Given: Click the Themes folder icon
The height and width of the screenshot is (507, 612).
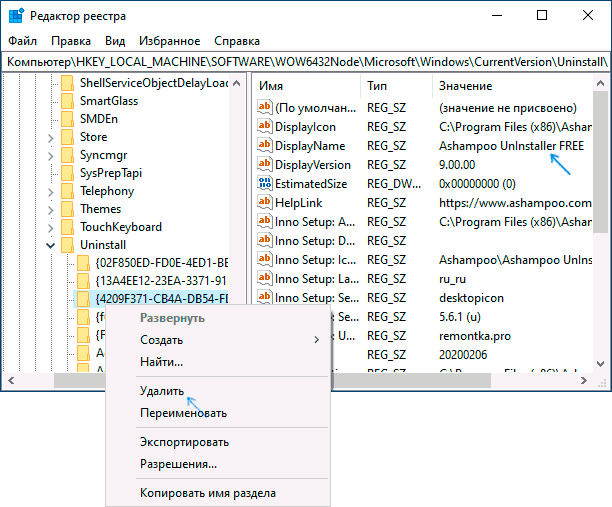Looking at the screenshot, I should [x=68, y=209].
